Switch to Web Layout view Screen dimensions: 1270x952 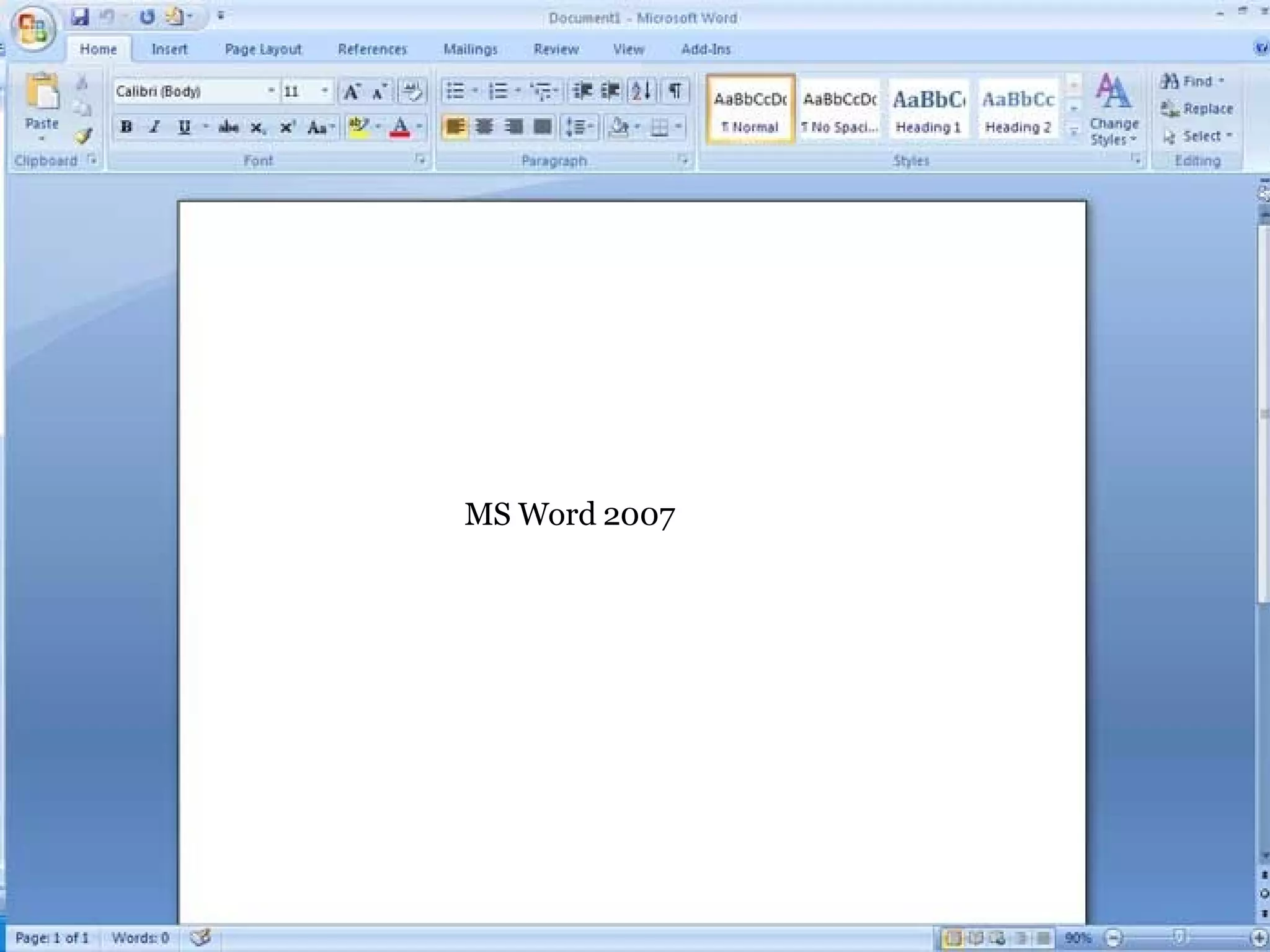click(998, 938)
